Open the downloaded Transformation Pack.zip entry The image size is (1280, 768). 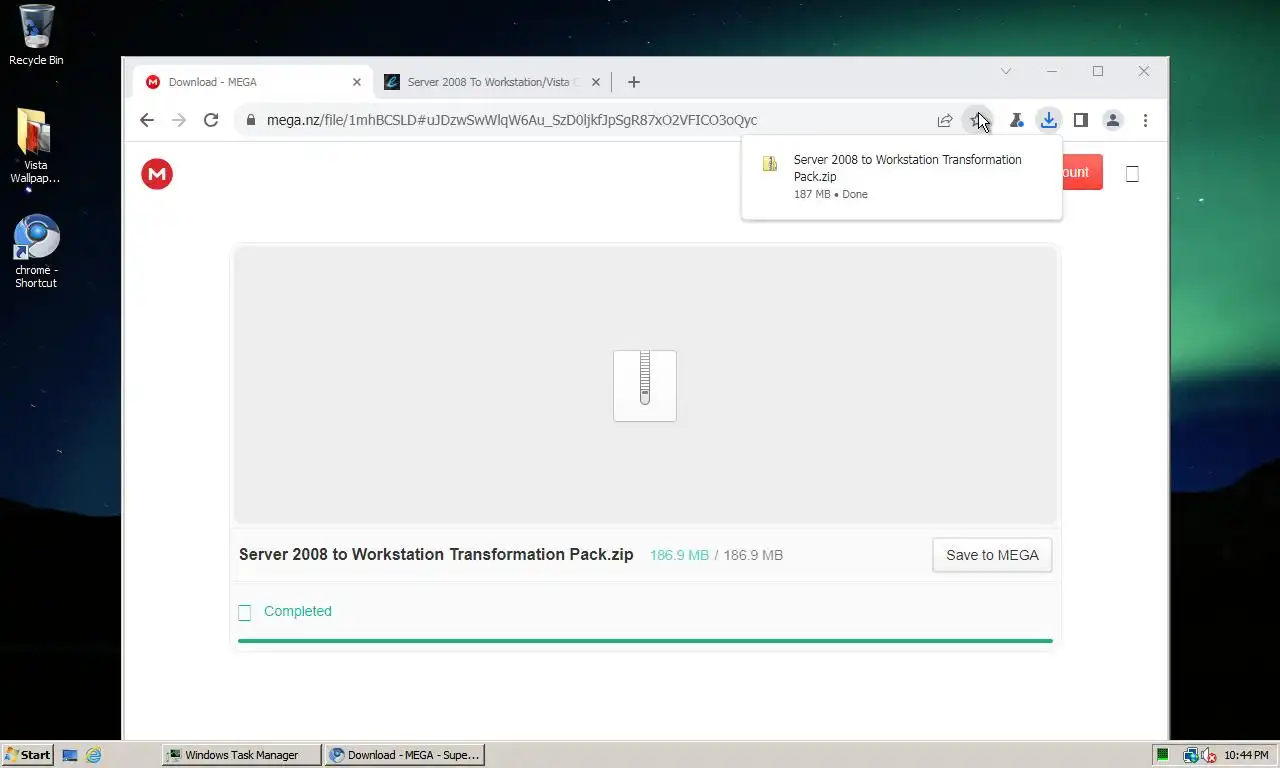point(901,176)
